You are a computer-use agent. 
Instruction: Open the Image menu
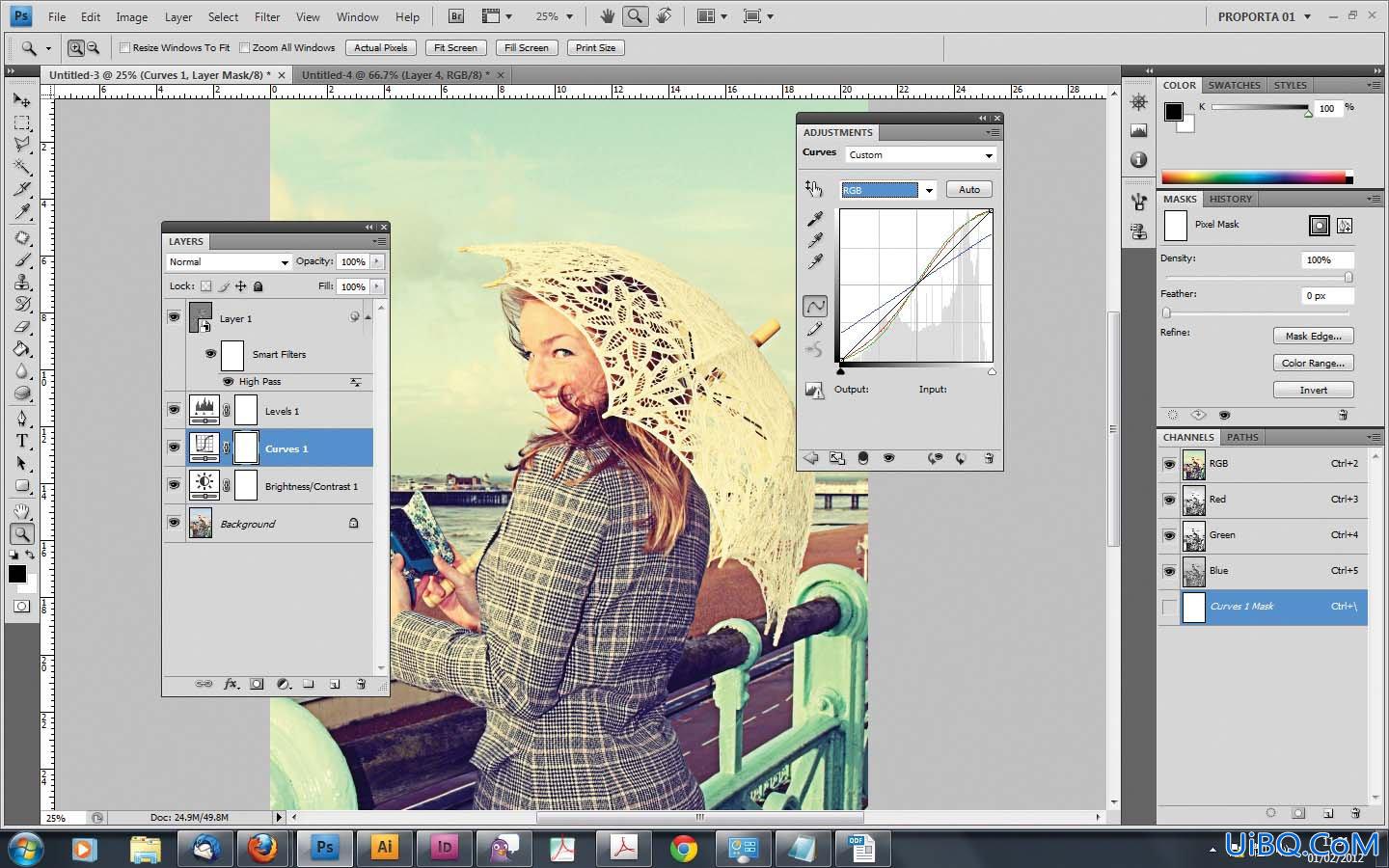132,16
